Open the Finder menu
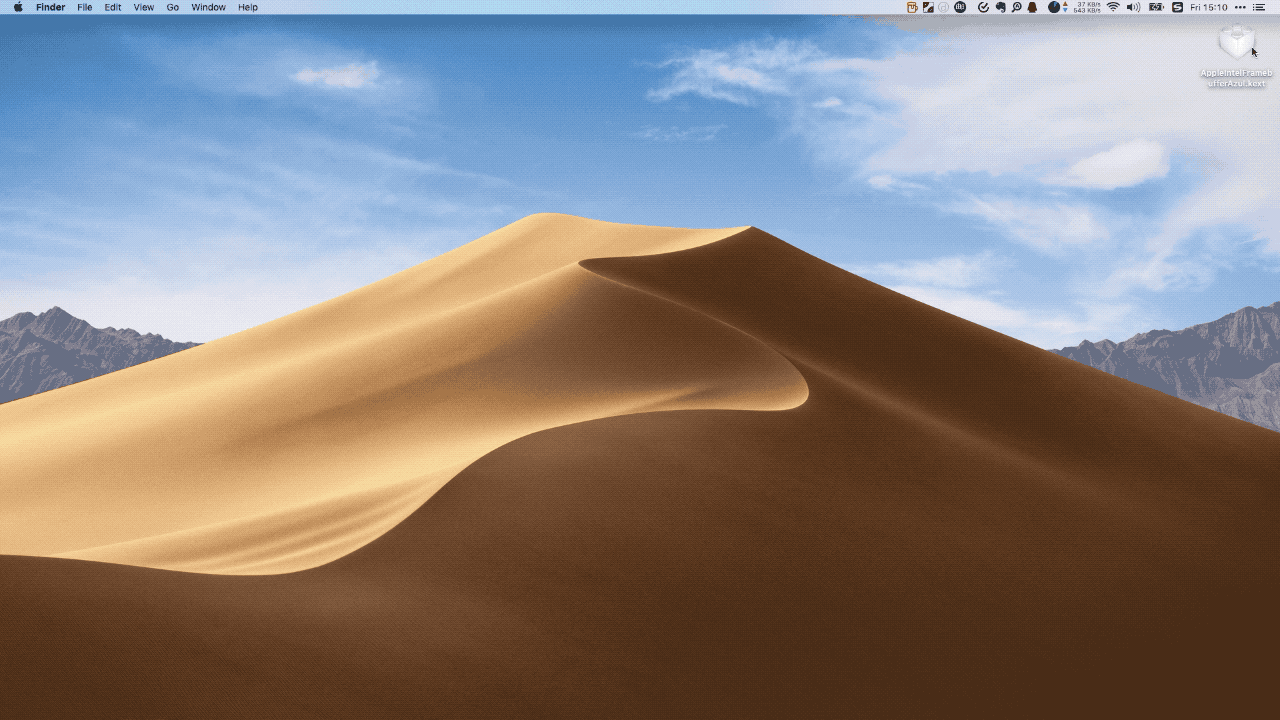1280x720 pixels. coord(50,7)
